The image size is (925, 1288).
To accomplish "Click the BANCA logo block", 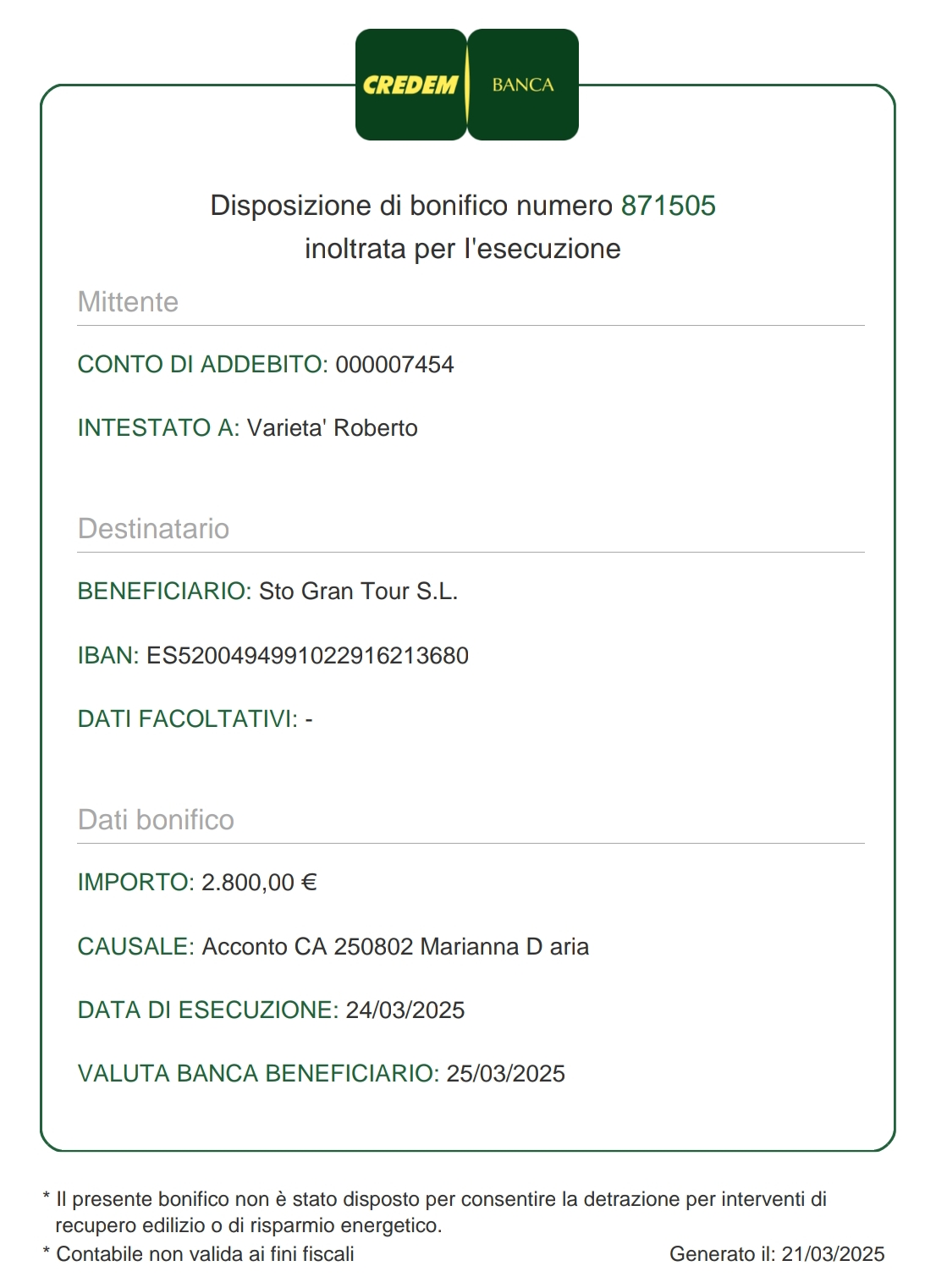I will [x=523, y=85].
